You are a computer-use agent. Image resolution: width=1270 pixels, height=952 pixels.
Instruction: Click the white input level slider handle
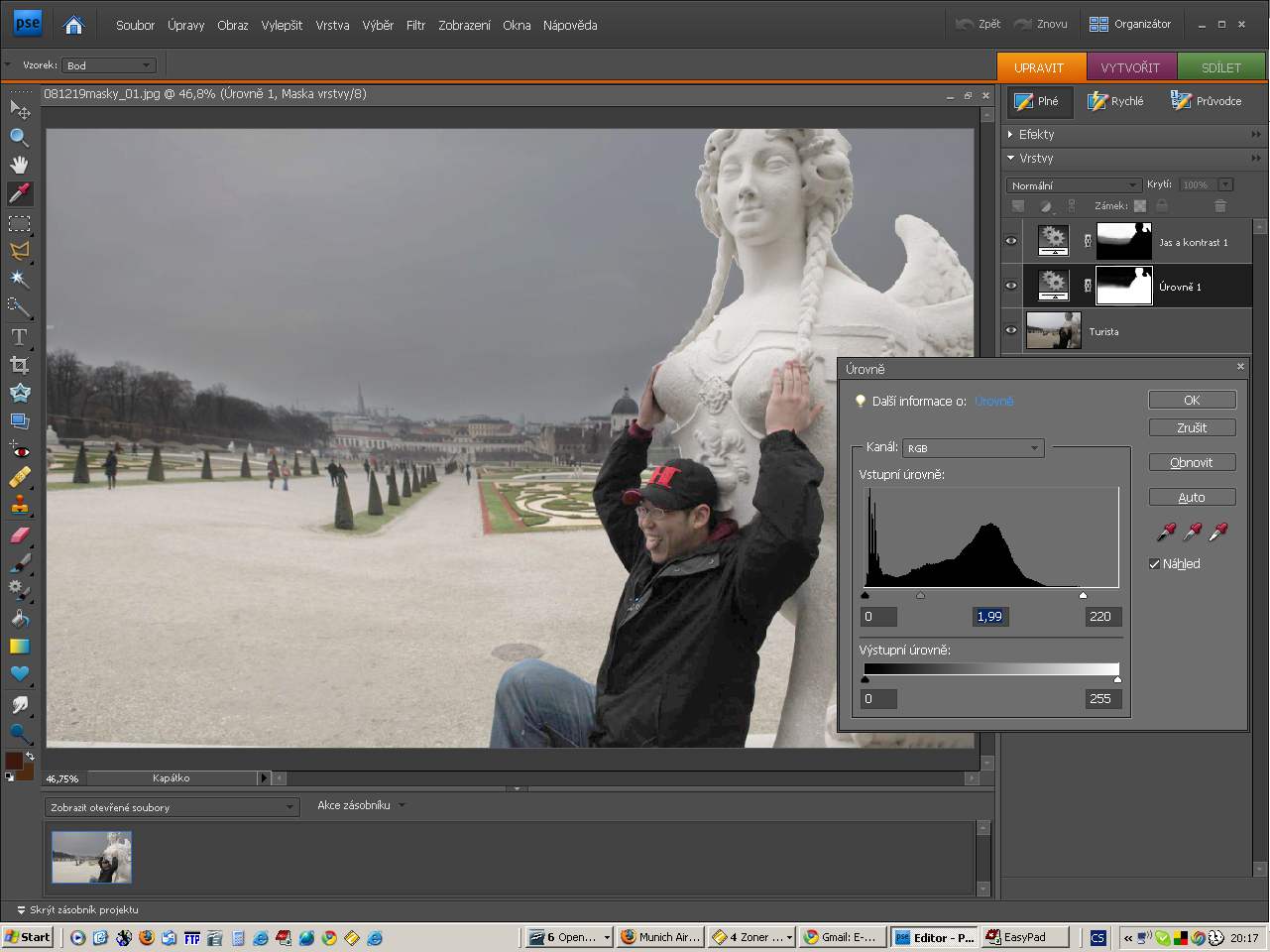click(x=1083, y=596)
